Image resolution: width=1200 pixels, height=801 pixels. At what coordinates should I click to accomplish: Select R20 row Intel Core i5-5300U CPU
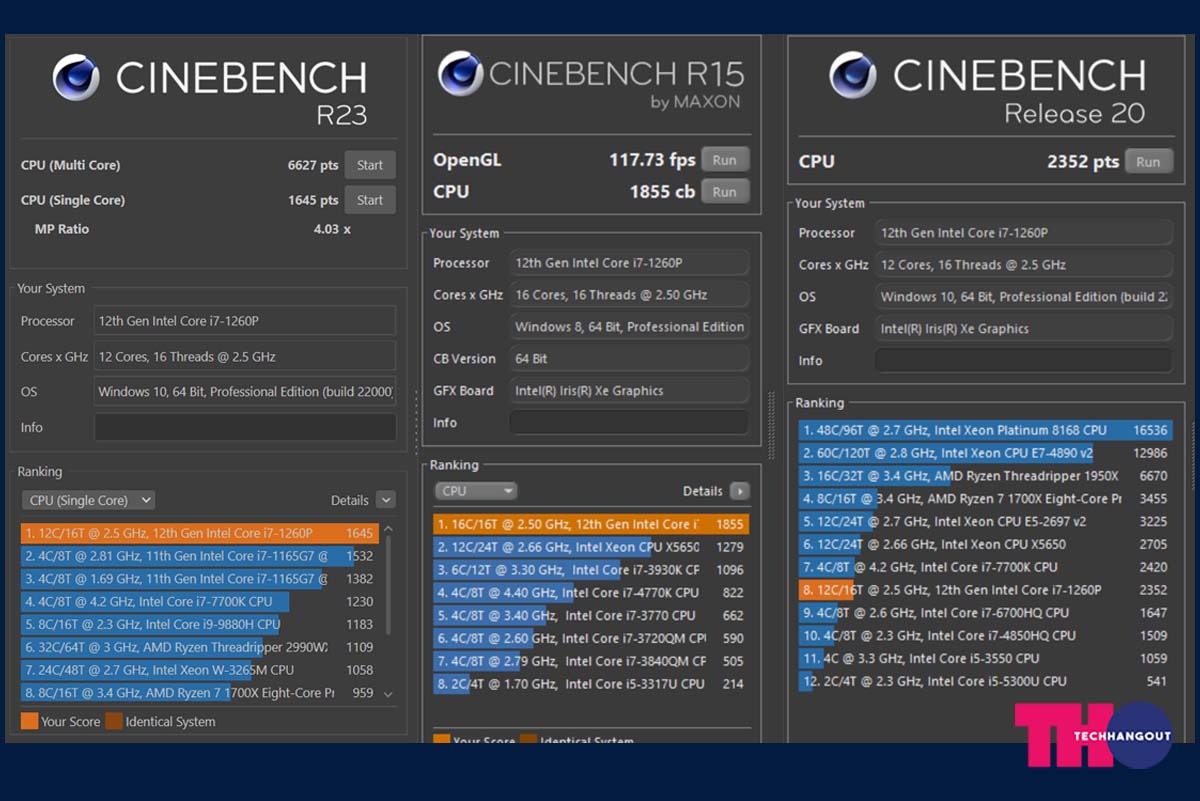[986, 681]
